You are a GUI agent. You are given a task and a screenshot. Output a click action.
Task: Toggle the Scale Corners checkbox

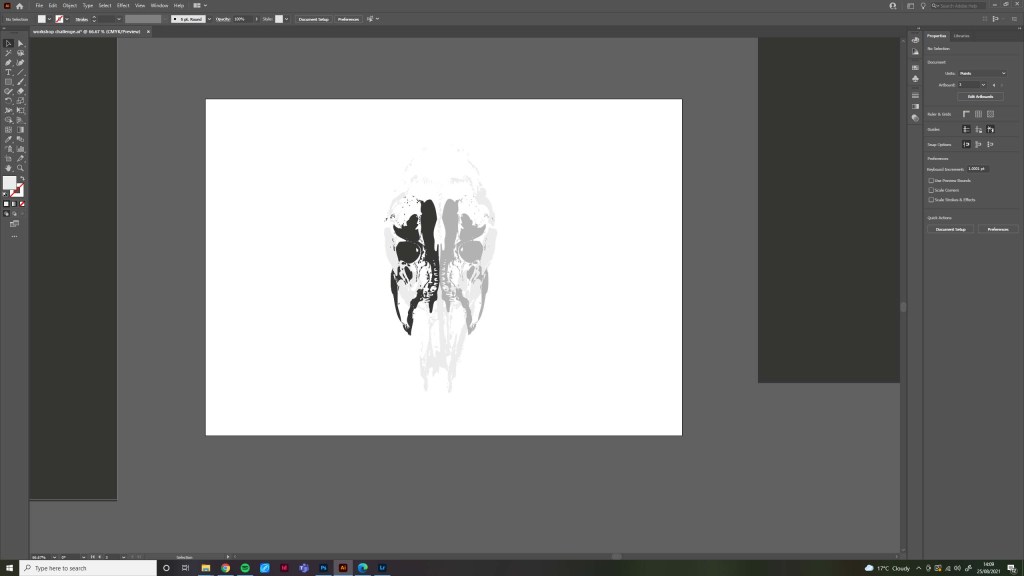coord(931,190)
